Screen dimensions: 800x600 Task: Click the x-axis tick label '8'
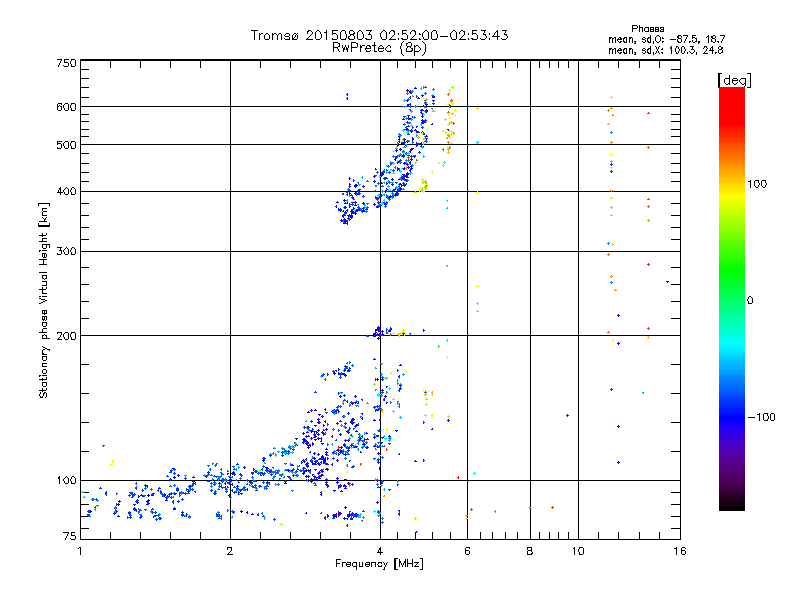(x=530, y=551)
